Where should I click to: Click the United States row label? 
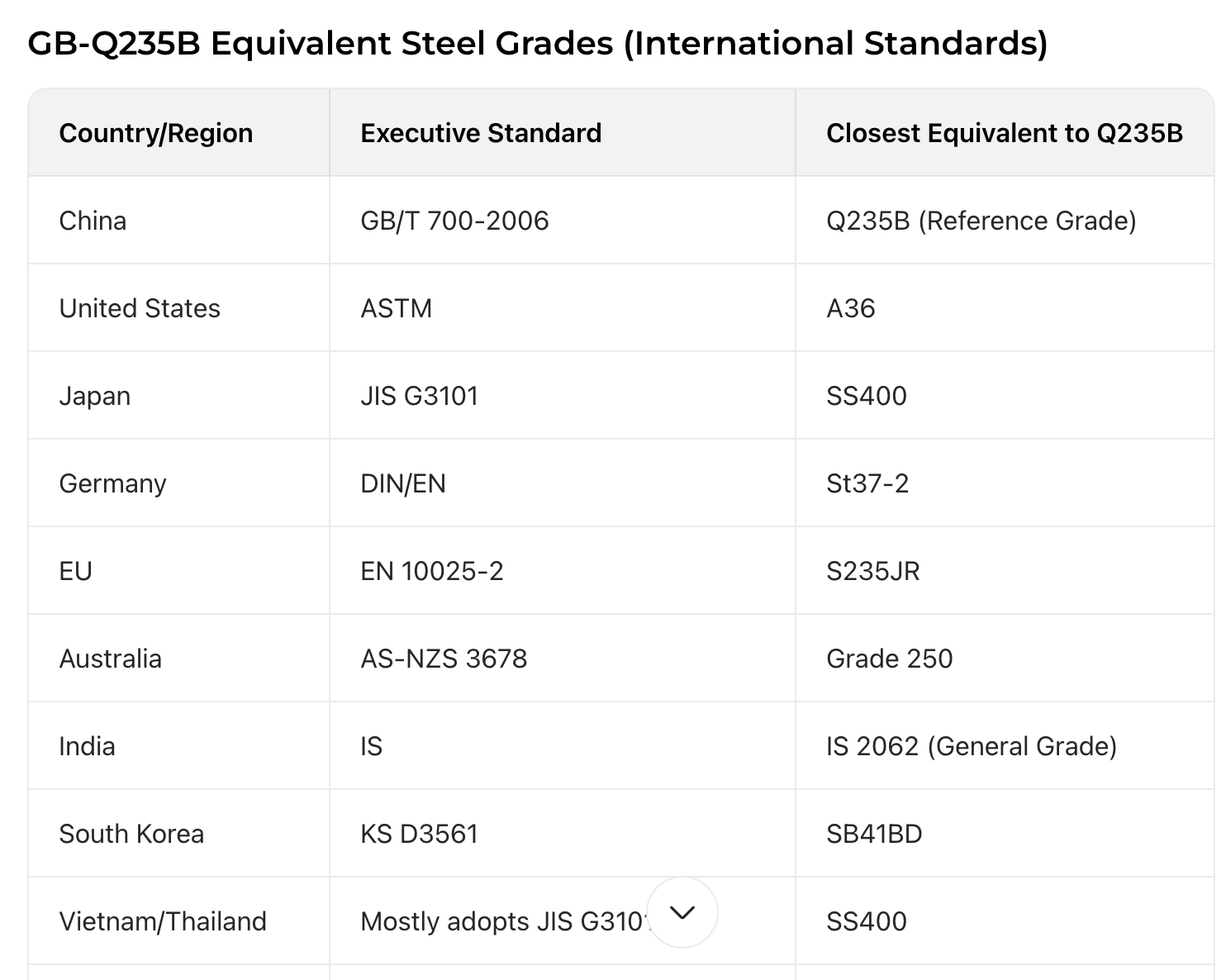pyautogui.click(x=140, y=308)
